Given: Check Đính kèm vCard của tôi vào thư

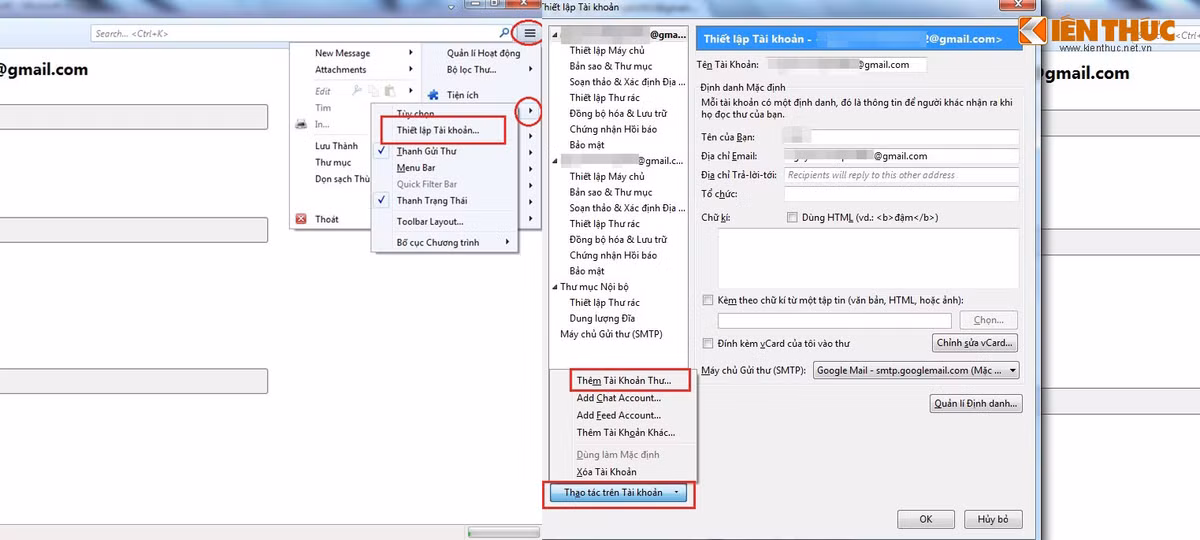Looking at the screenshot, I should tap(708, 343).
